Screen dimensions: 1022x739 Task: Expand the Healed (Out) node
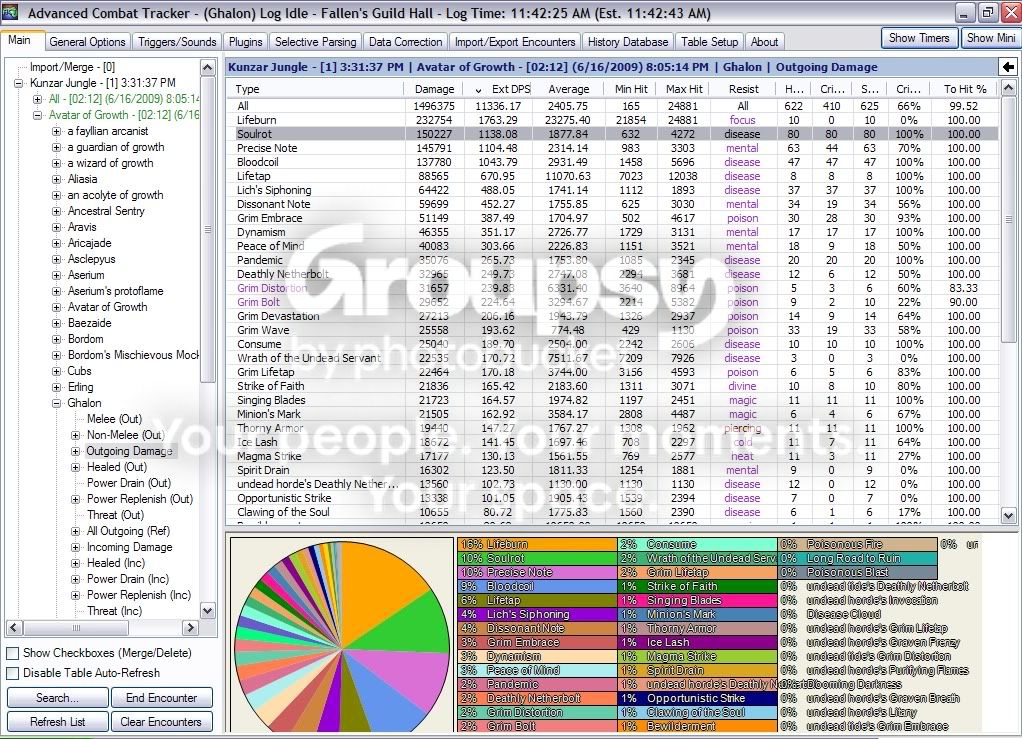point(76,467)
